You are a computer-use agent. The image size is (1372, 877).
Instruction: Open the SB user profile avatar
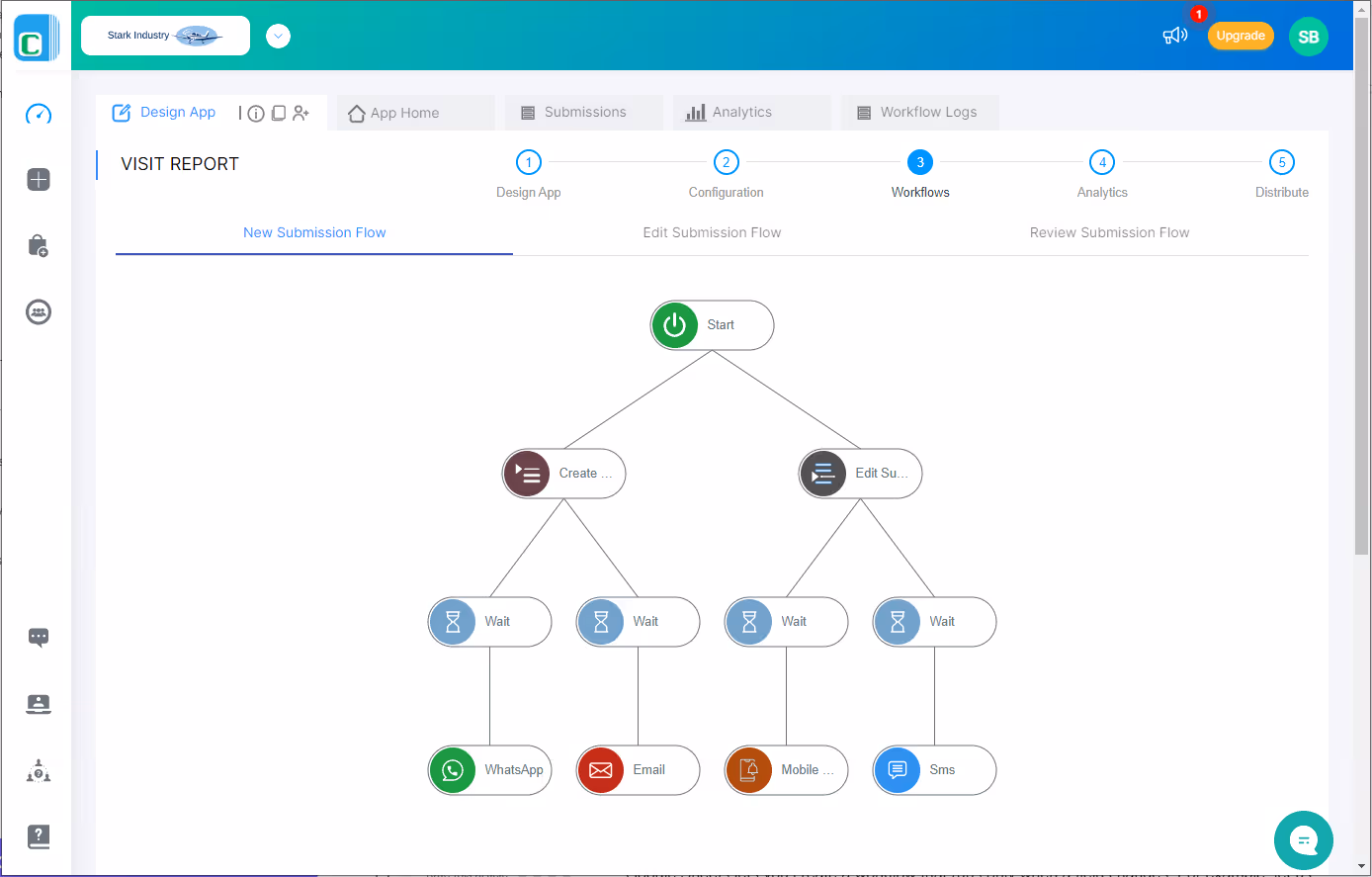pos(1309,37)
